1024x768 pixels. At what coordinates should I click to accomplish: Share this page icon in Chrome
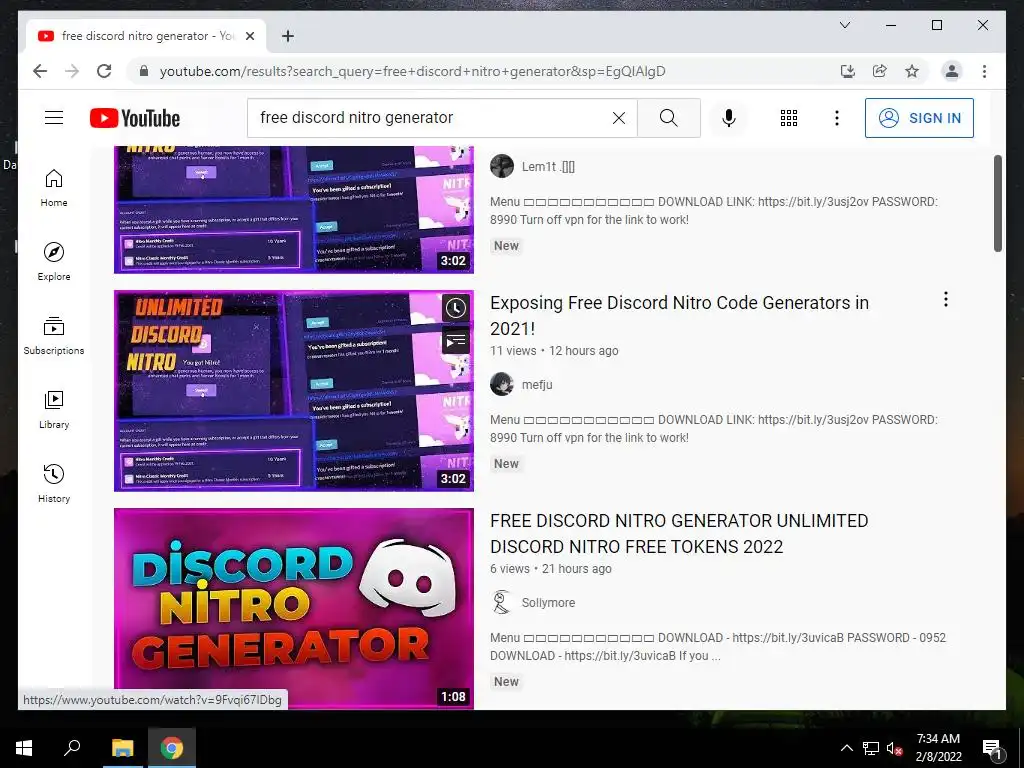point(880,71)
